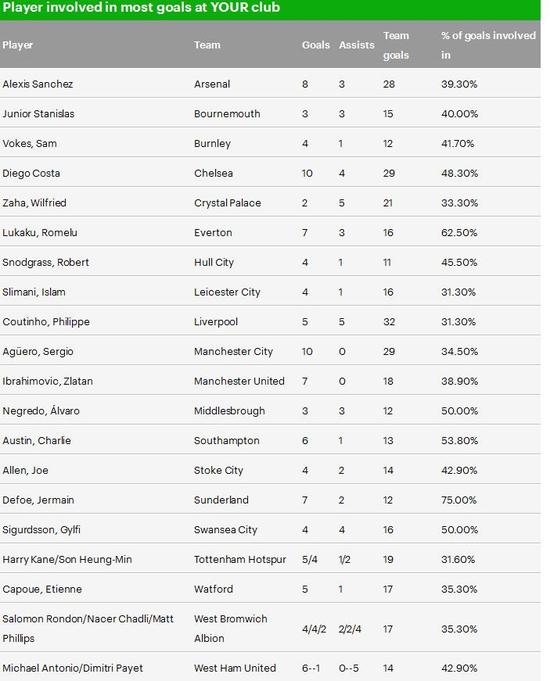Select the Assists column header
Screen dimensions: 550x681
pos(356,45)
